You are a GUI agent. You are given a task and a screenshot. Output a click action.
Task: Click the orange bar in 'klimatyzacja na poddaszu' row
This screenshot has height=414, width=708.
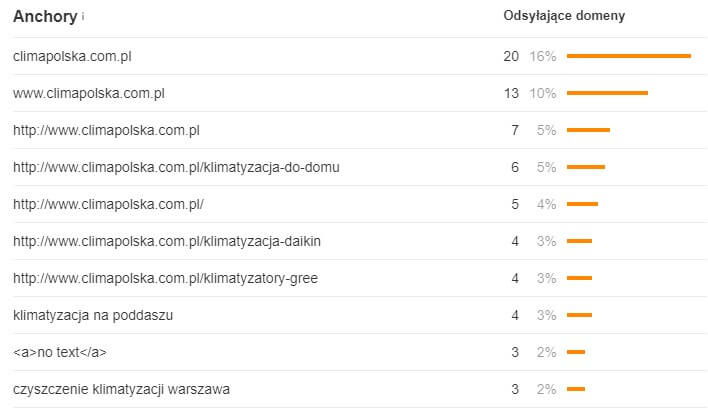[579, 315]
